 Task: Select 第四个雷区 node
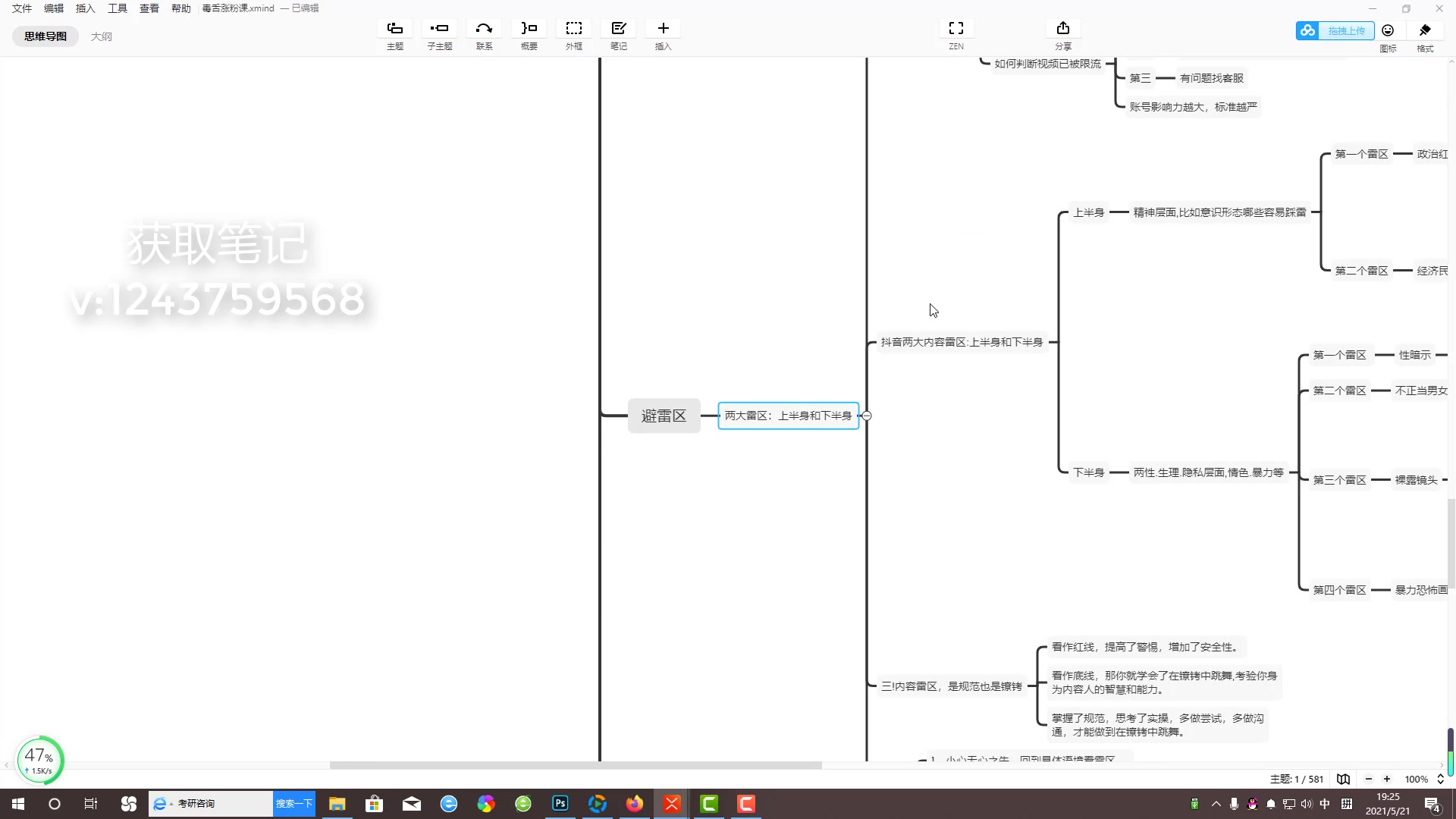point(1339,590)
